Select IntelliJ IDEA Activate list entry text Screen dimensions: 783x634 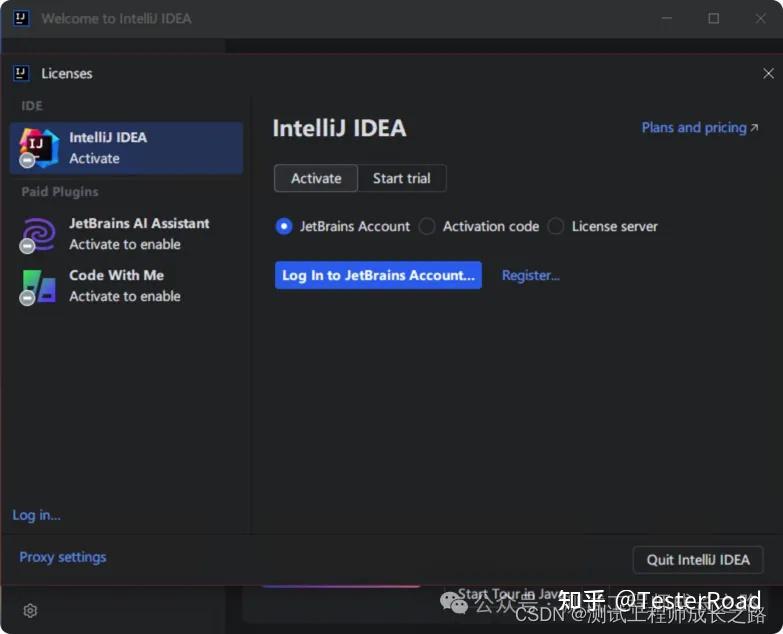(108, 148)
